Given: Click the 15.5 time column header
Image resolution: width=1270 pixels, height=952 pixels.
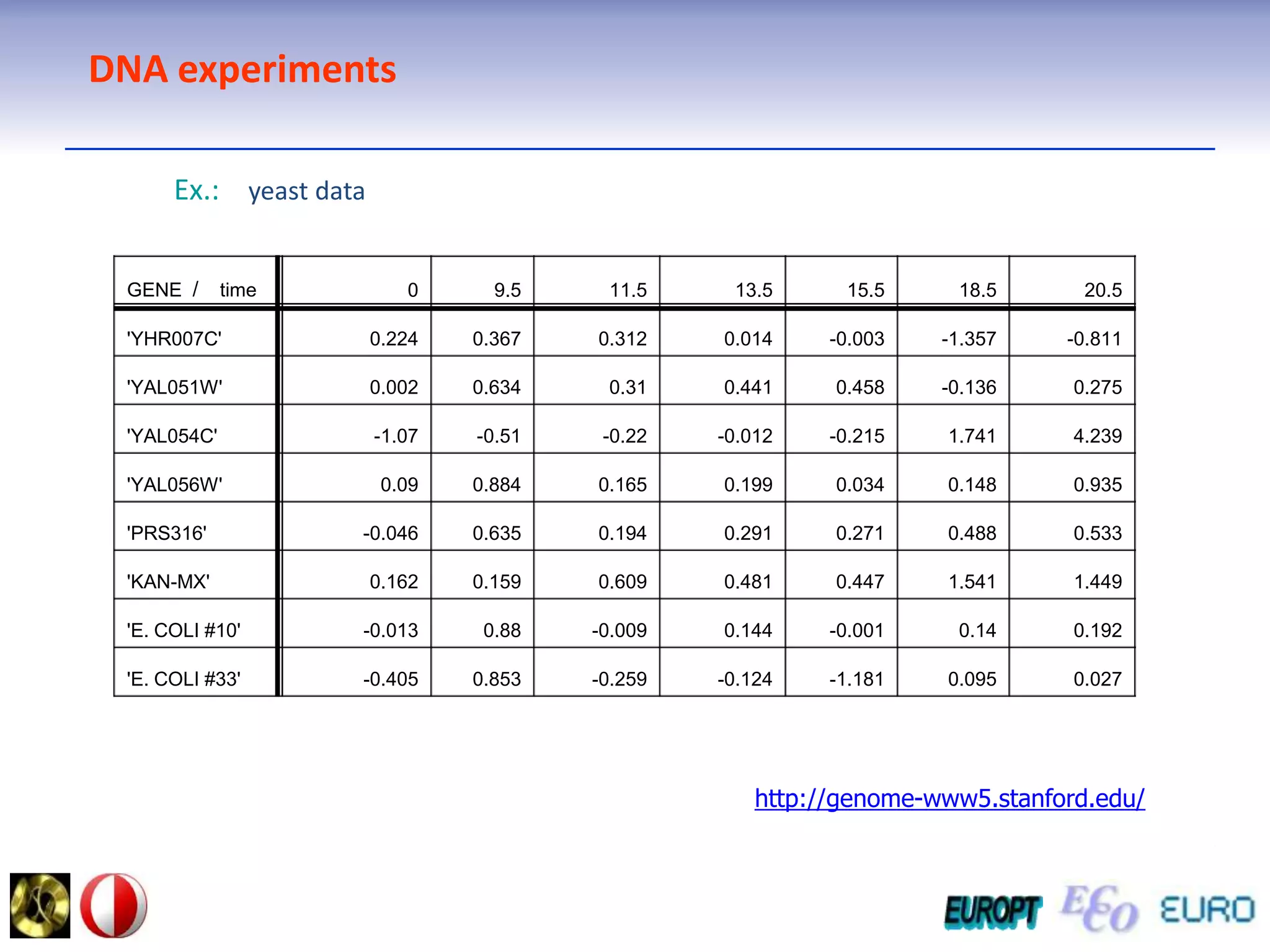Looking at the screenshot, I should 866,290.
